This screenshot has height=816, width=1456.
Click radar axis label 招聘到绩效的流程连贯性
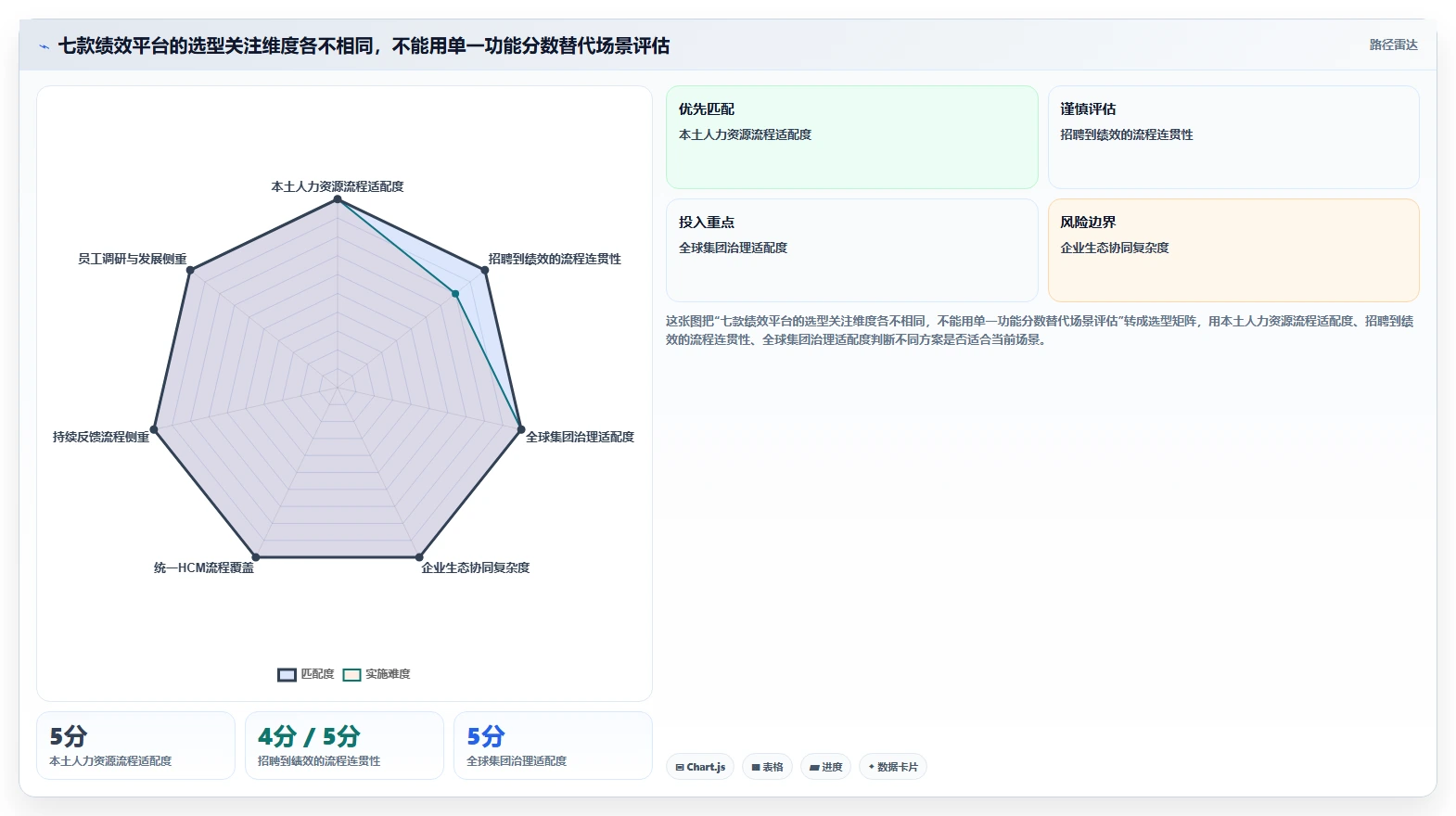tap(555, 259)
